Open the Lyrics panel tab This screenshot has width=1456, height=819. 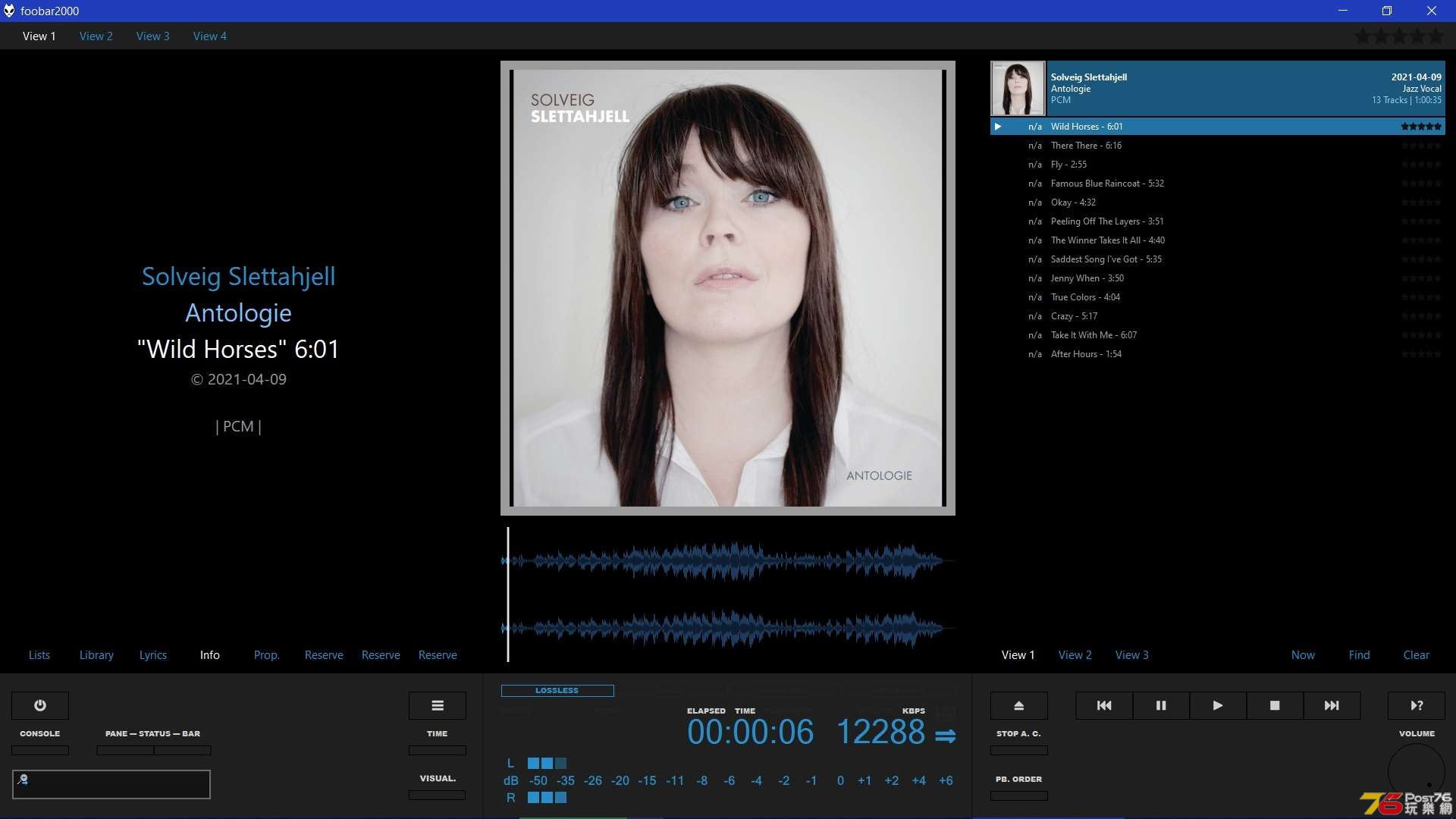[x=153, y=654]
